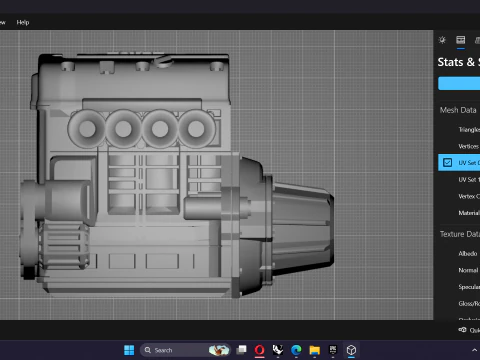Click the 3D Viewer cube taskbar icon

click(x=351, y=350)
